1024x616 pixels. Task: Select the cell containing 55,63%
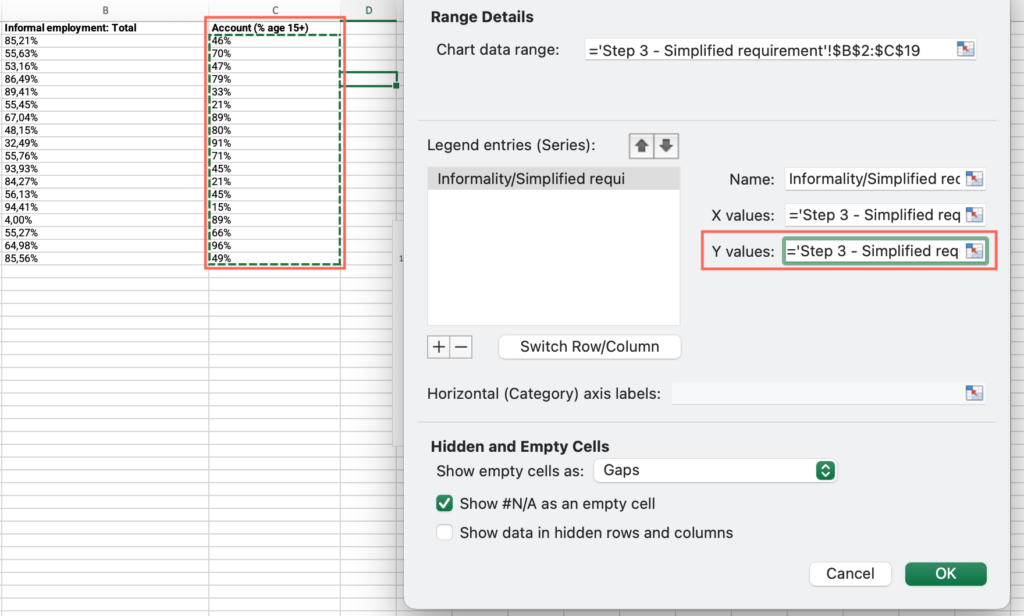(105, 54)
